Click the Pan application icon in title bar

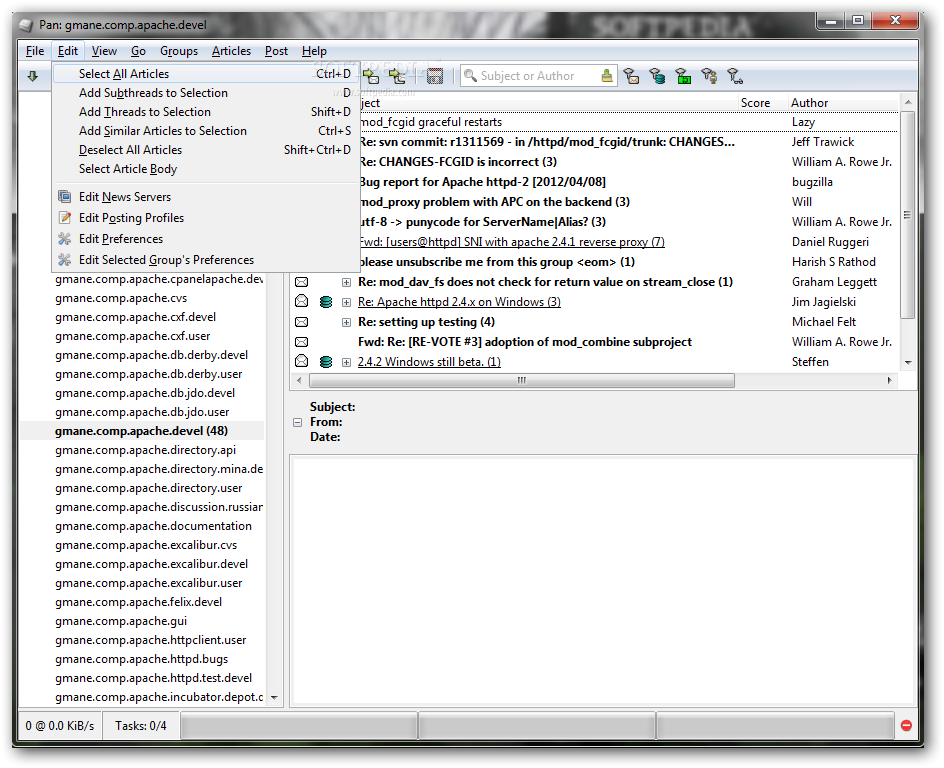coord(26,25)
